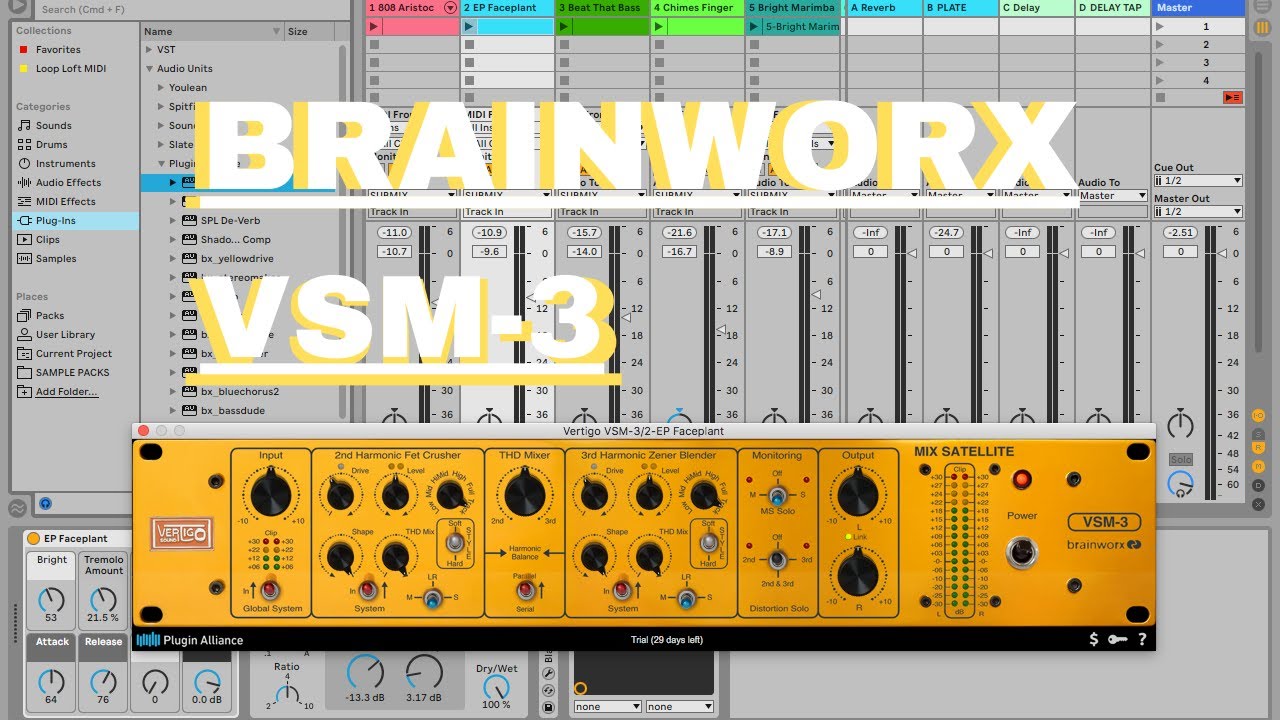This screenshot has height=720, width=1280.
Task: Expand the bx_yellowdrive plugin entry
Action: tap(173, 259)
